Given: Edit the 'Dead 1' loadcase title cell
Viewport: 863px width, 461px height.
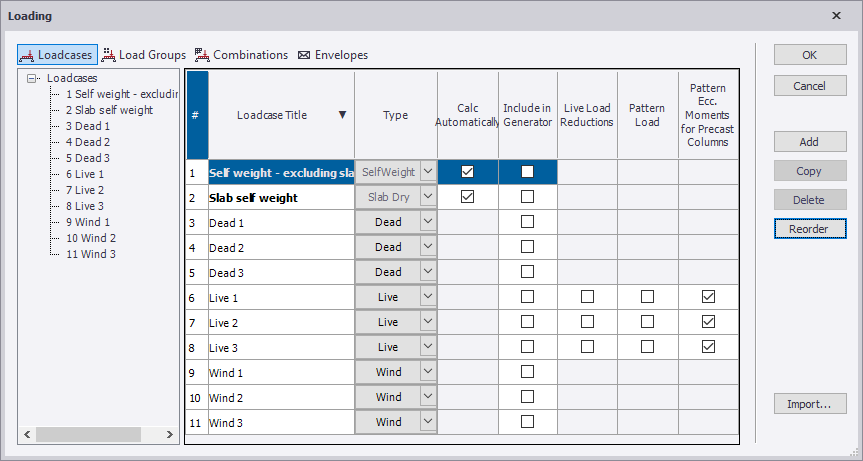Looking at the screenshot, I should [281, 222].
